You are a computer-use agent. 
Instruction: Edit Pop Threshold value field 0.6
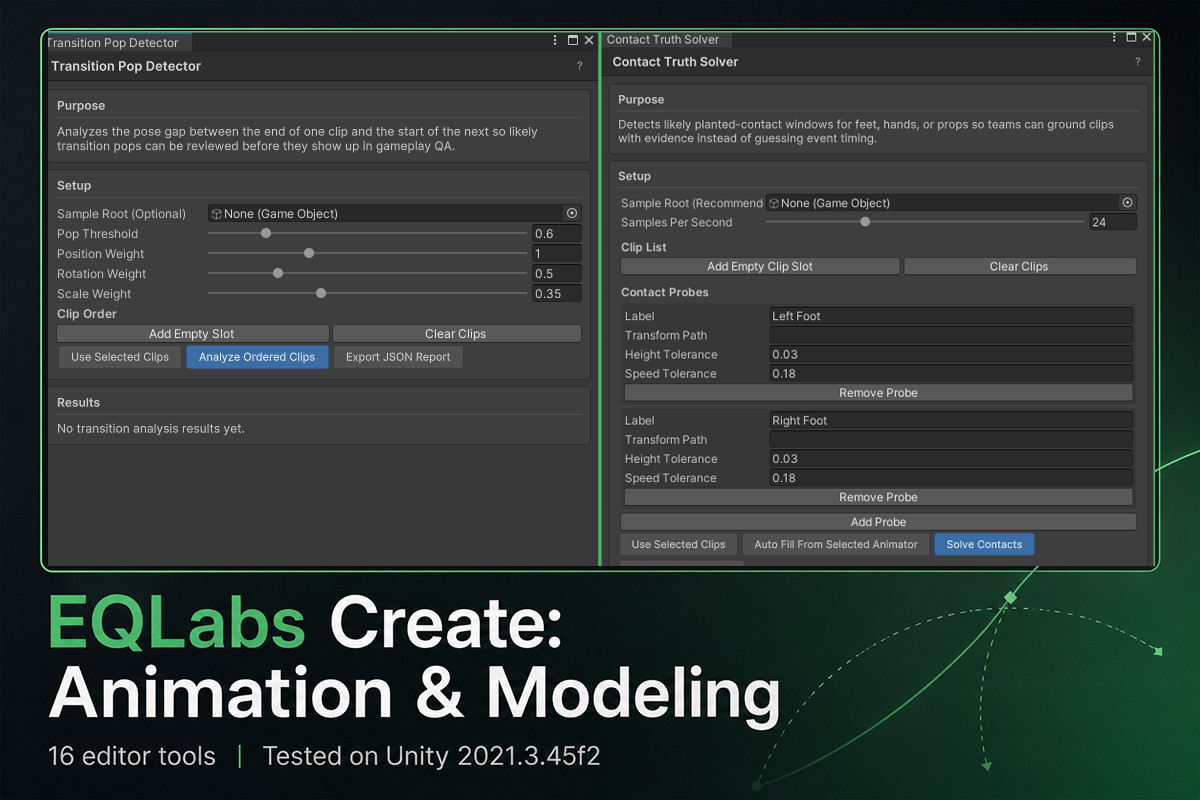click(556, 234)
